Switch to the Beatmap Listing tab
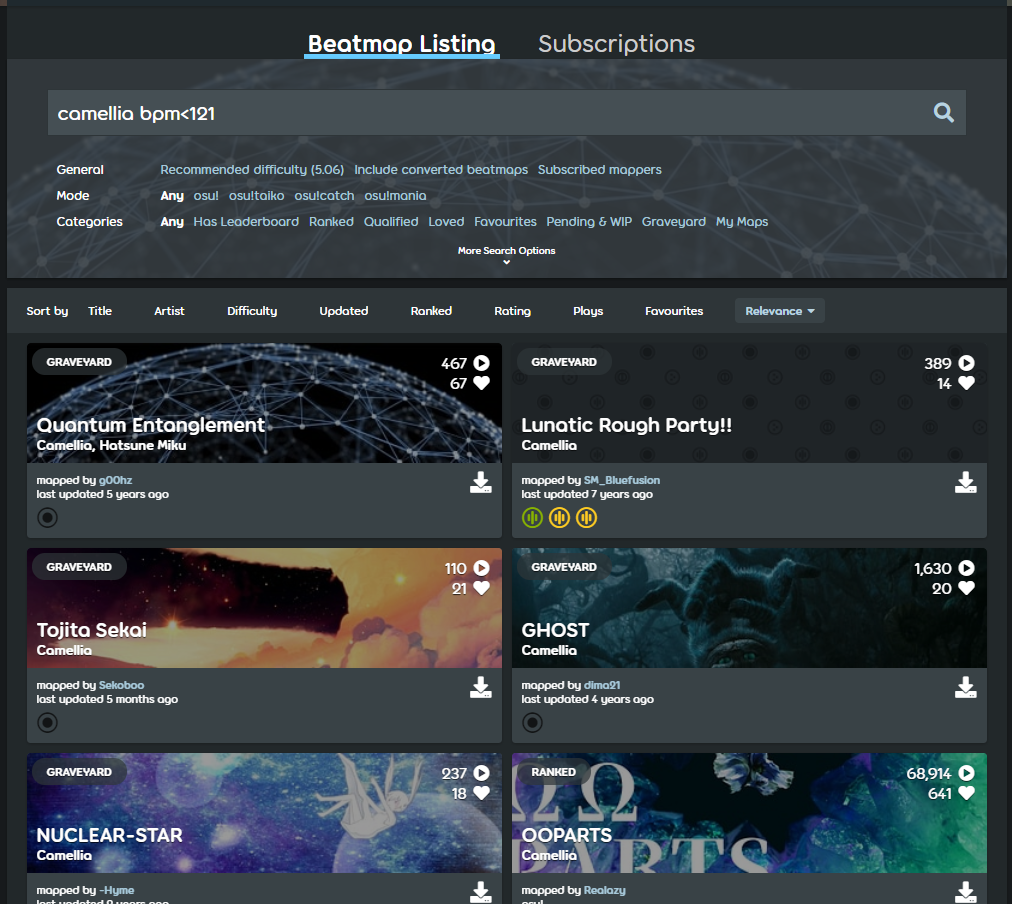Viewport: 1012px width, 904px height. pos(401,43)
